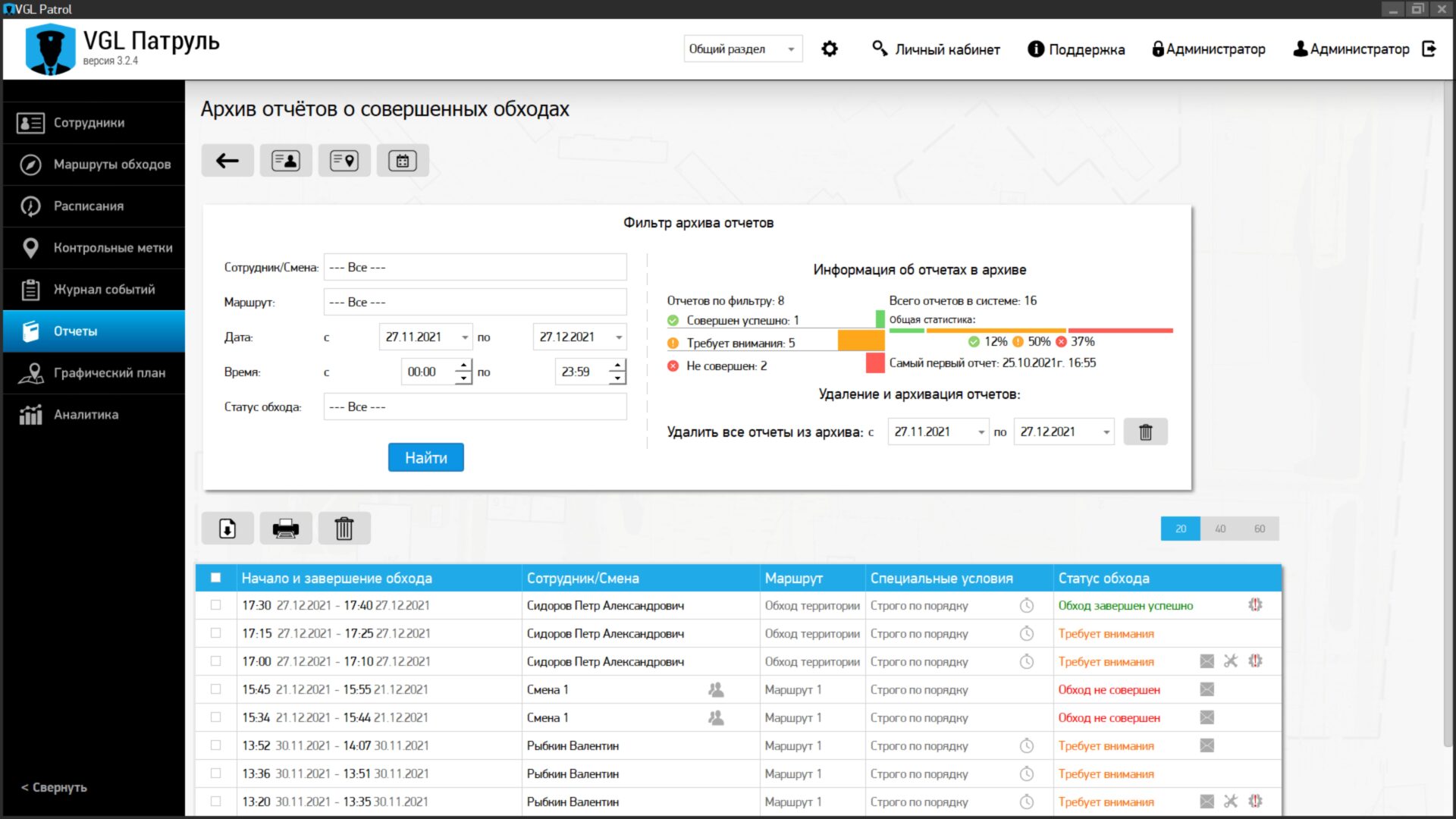This screenshot has width=1456, height=819.
Task: Click the export report file icon
Action: pyautogui.click(x=227, y=529)
